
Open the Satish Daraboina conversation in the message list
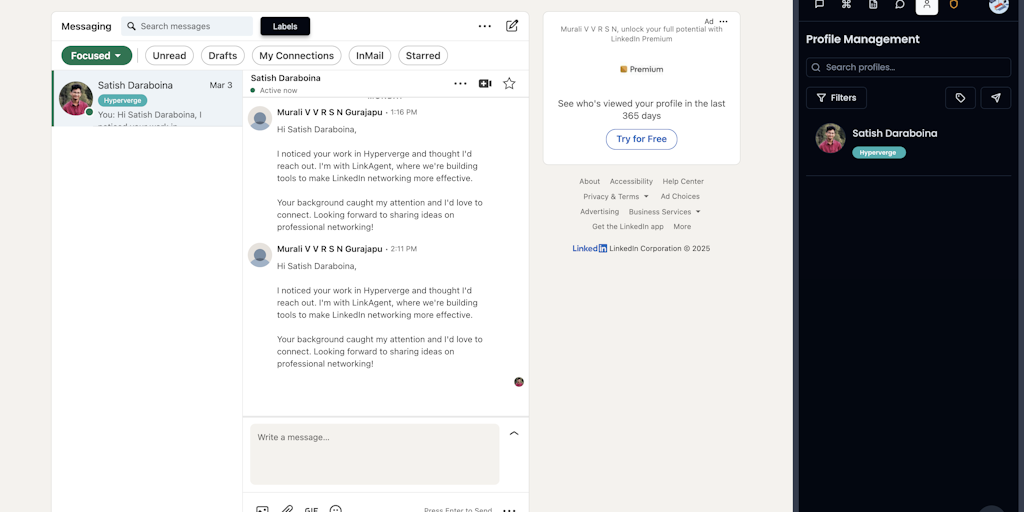(148, 99)
